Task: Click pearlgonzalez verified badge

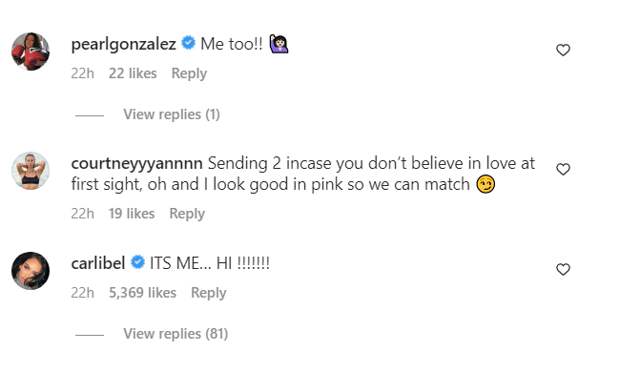Action: click(x=188, y=43)
